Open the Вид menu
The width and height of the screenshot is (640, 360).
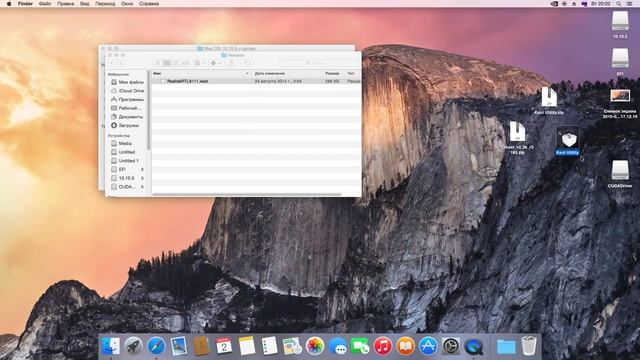click(x=84, y=4)
